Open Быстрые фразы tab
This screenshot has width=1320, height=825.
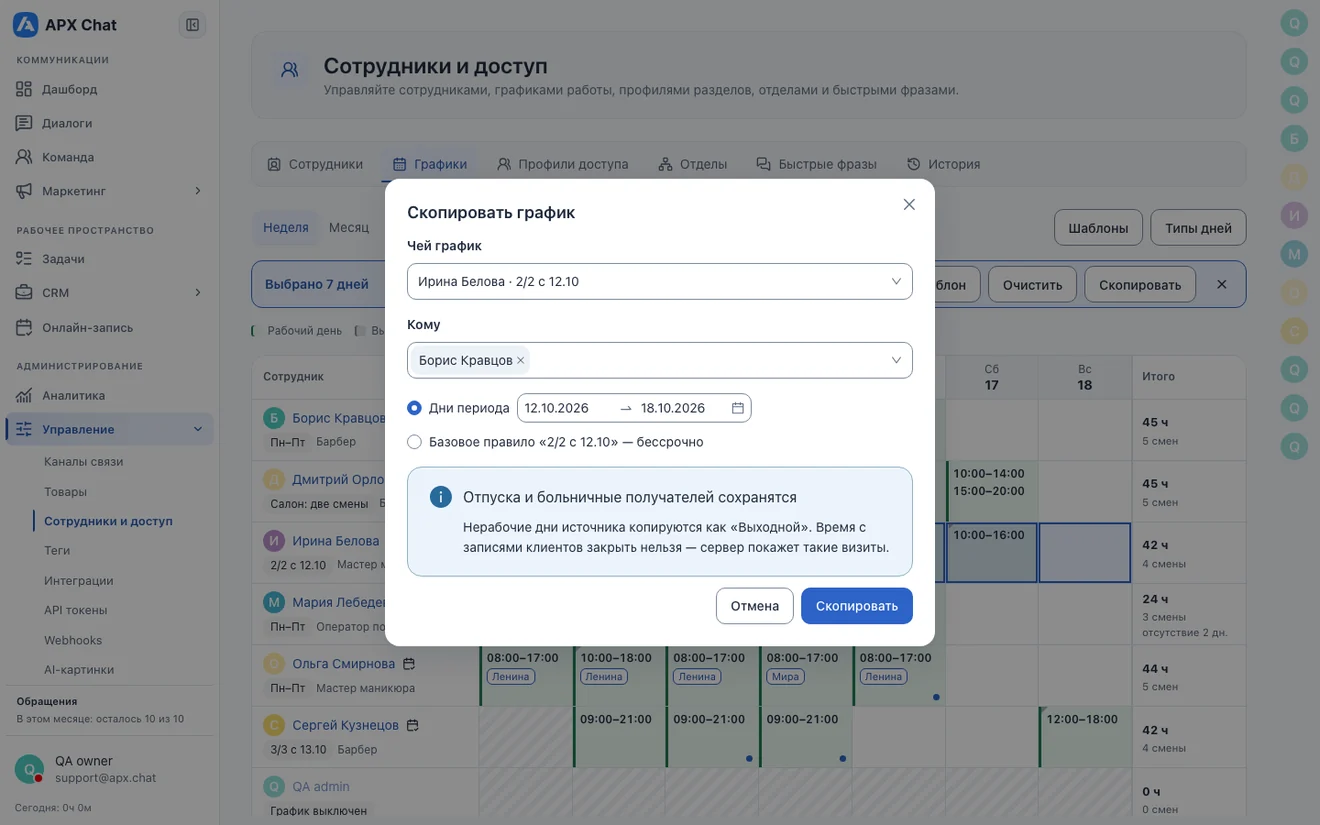click(817, 164)
